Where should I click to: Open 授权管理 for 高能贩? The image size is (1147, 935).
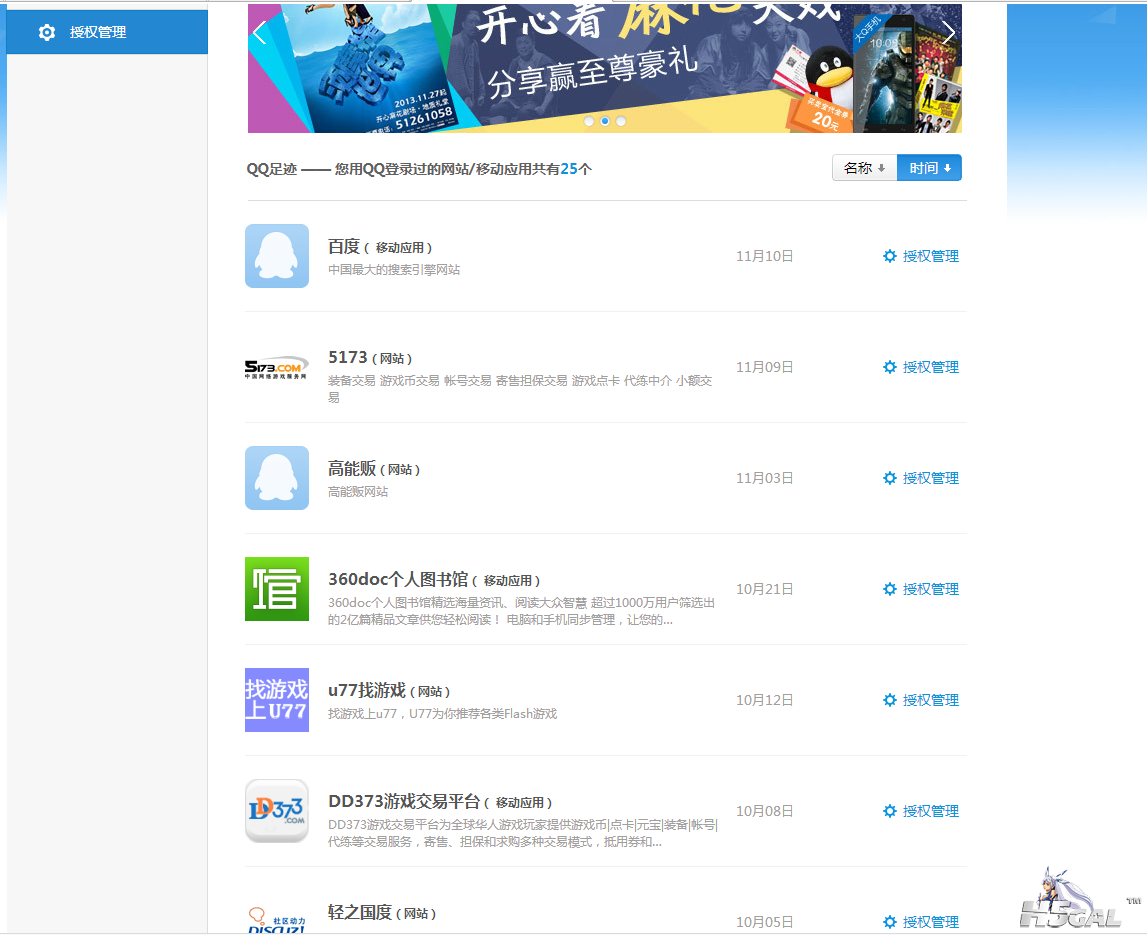coord(921,478)
